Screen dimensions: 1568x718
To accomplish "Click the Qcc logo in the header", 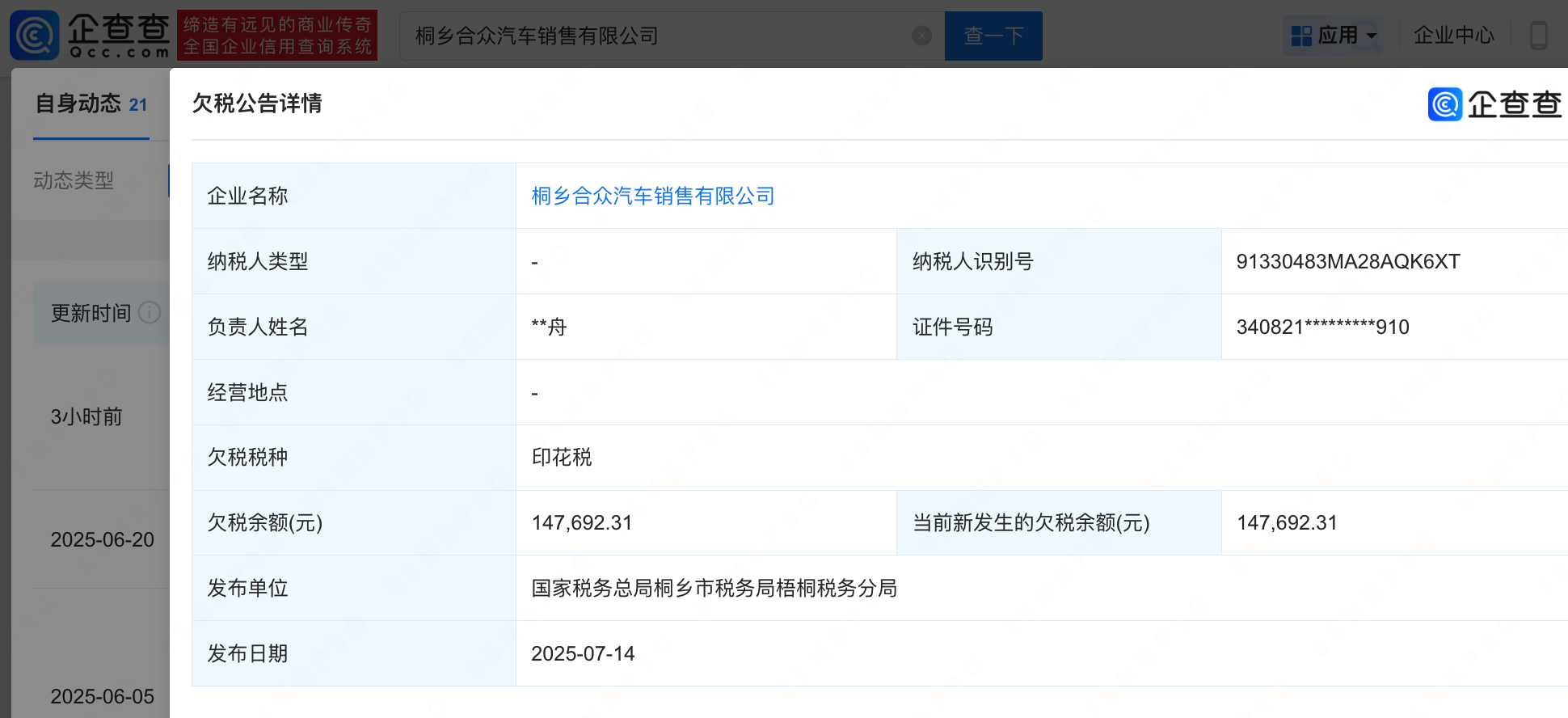I will 91,36.
